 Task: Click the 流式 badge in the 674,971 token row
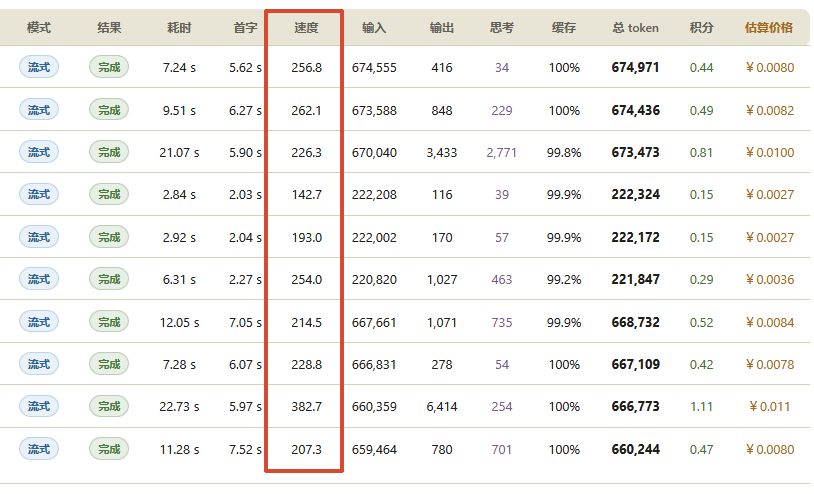[39, 67]
